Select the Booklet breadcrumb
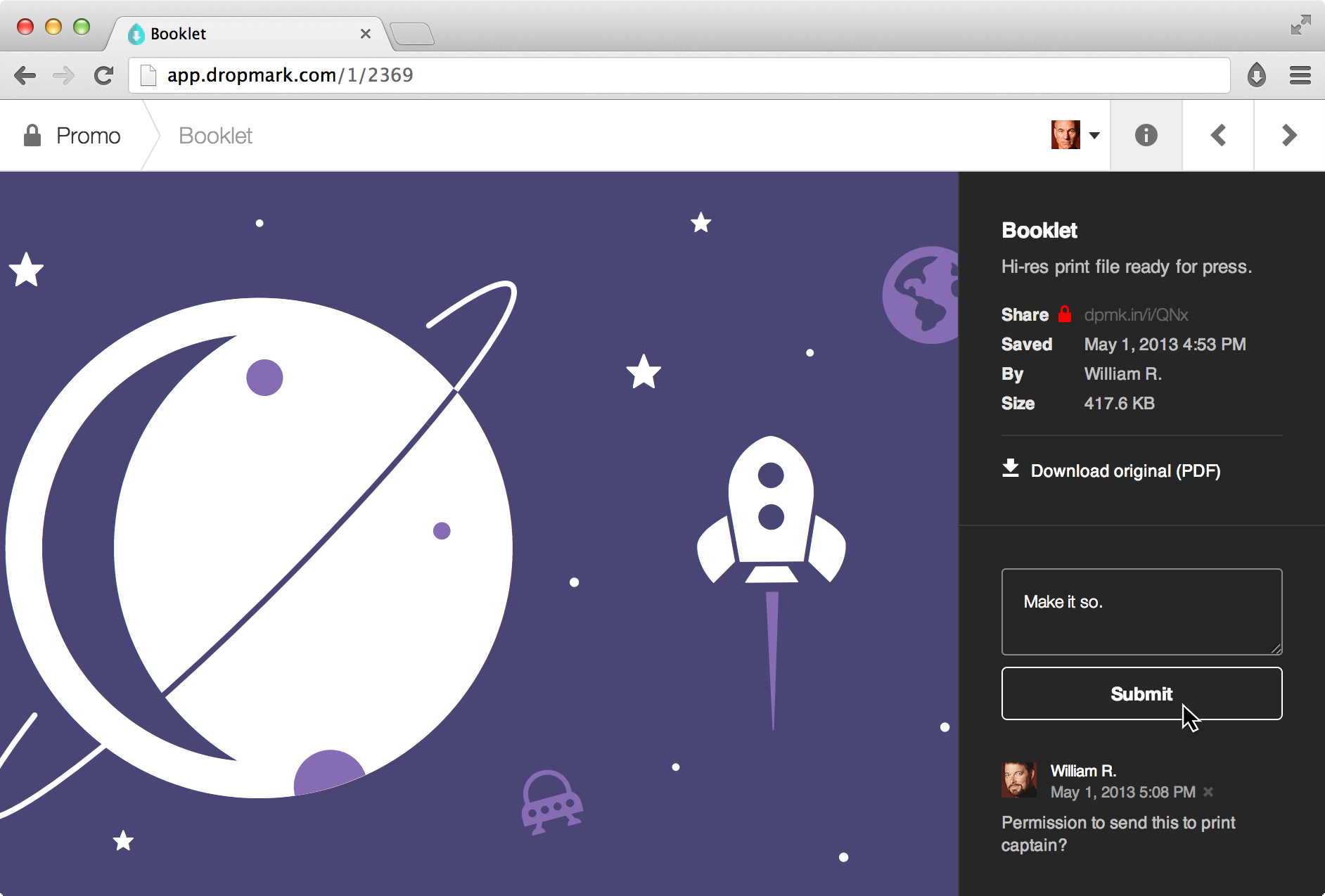 (x=215, y=136)
